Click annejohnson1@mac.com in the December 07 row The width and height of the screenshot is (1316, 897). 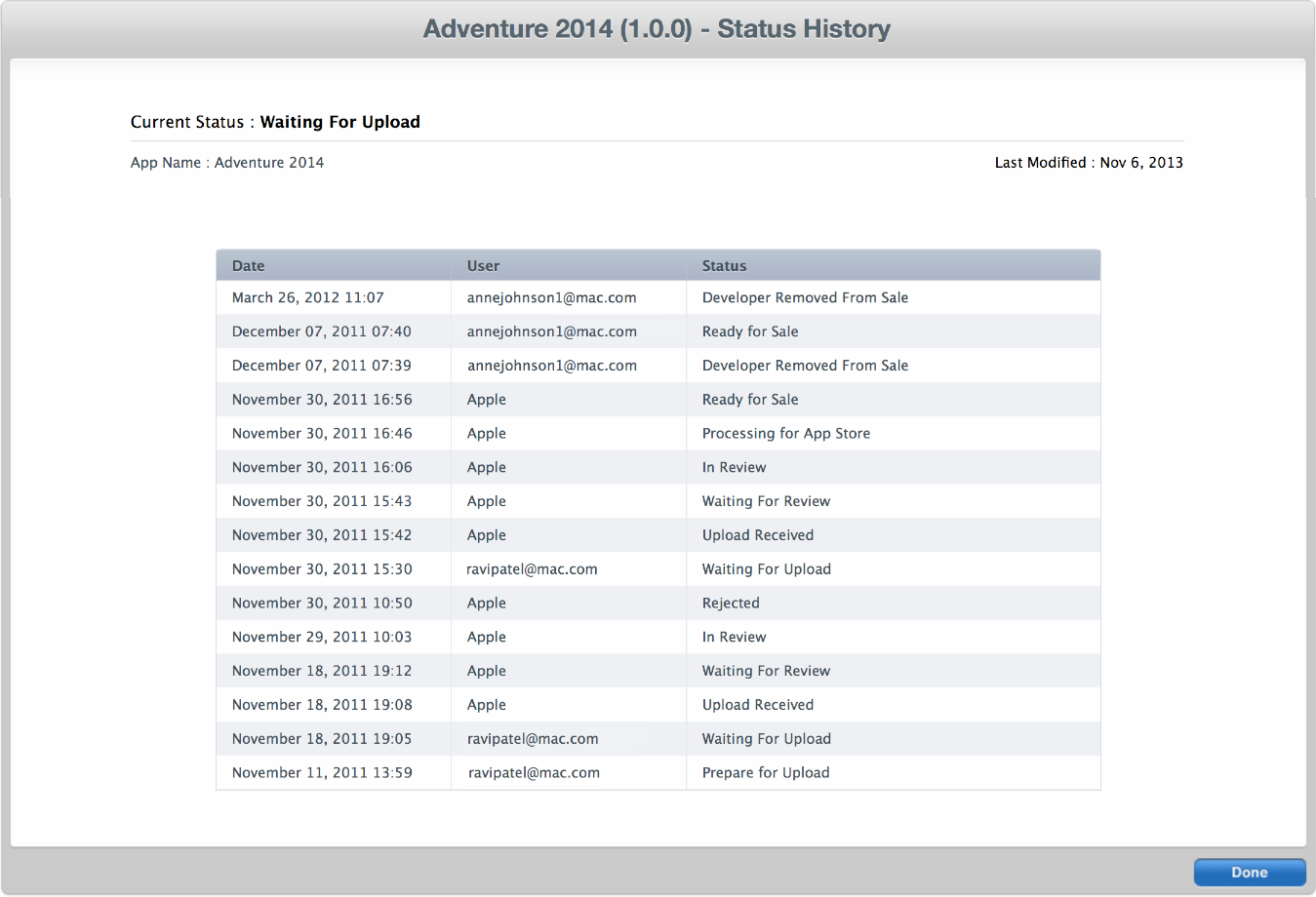[551, 331]
